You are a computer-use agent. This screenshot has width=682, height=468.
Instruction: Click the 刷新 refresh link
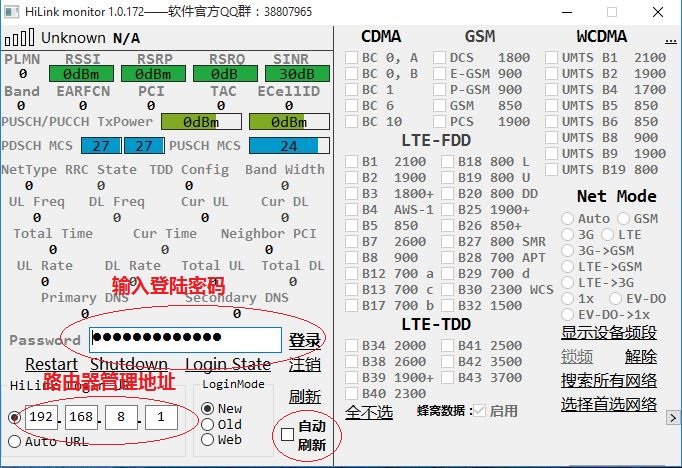305,396
